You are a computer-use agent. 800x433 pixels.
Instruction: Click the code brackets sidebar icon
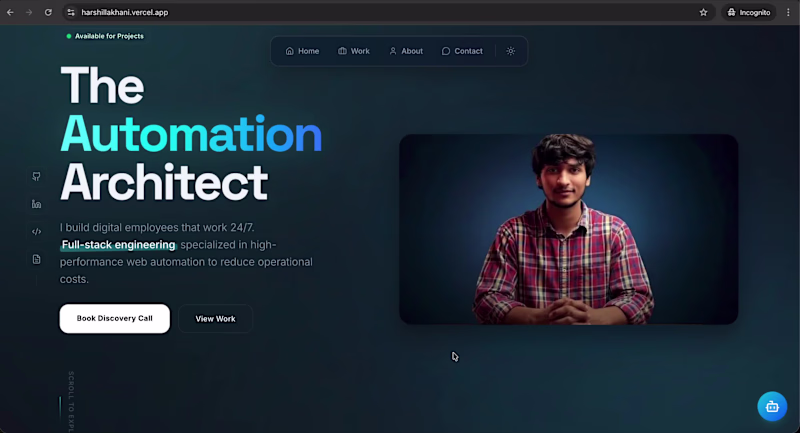tap(36, 232)
